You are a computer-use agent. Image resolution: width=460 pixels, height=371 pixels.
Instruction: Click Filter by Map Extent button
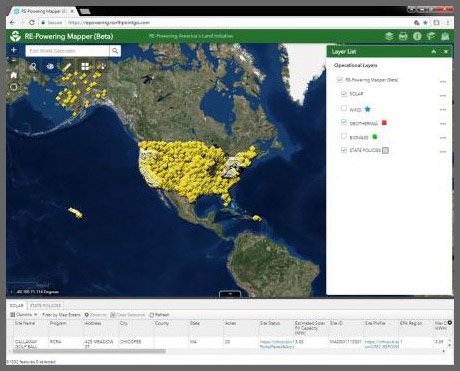61,315
